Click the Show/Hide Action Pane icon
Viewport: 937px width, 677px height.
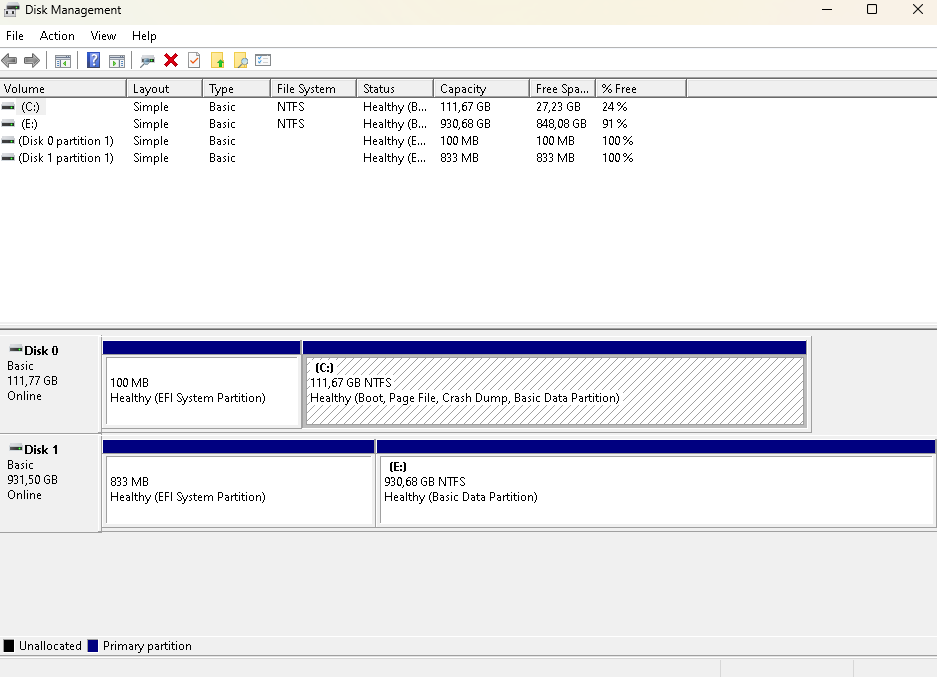[117, 60]
